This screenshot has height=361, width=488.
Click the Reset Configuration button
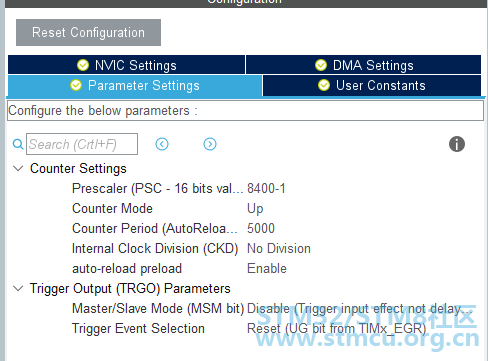pyautogui.click(x=88, y=32)
